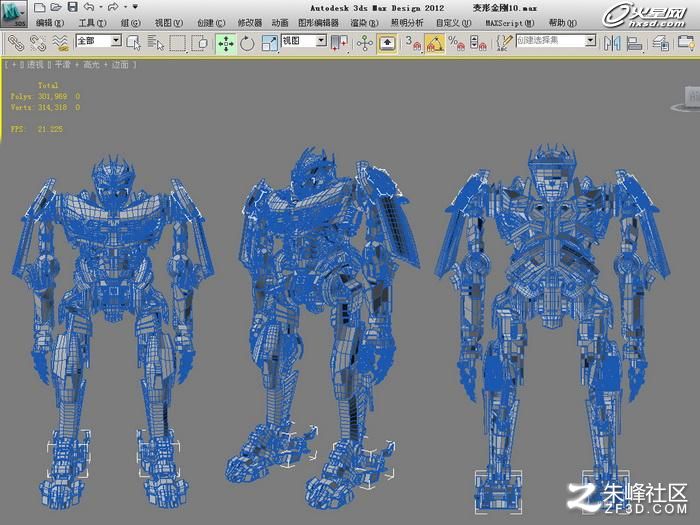Select the Unlink Selection tool
The image size is (700, 525).
38,43
